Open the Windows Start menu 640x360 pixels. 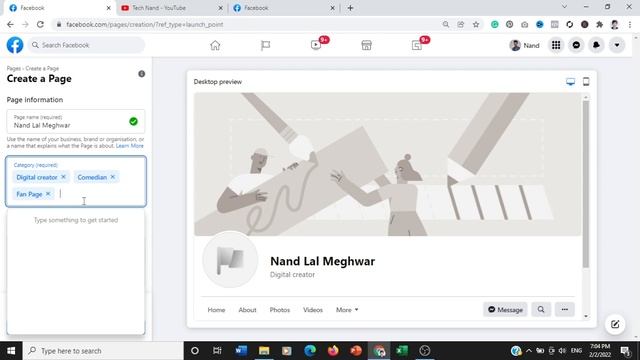(11, 351)
